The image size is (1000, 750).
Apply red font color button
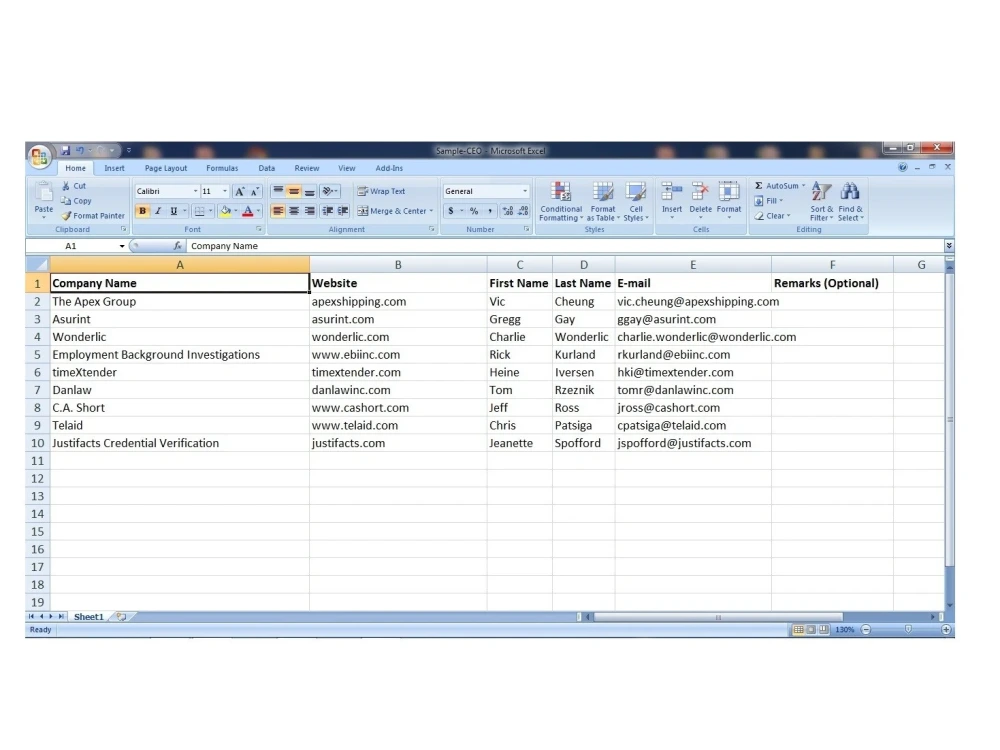pos(247,211)
